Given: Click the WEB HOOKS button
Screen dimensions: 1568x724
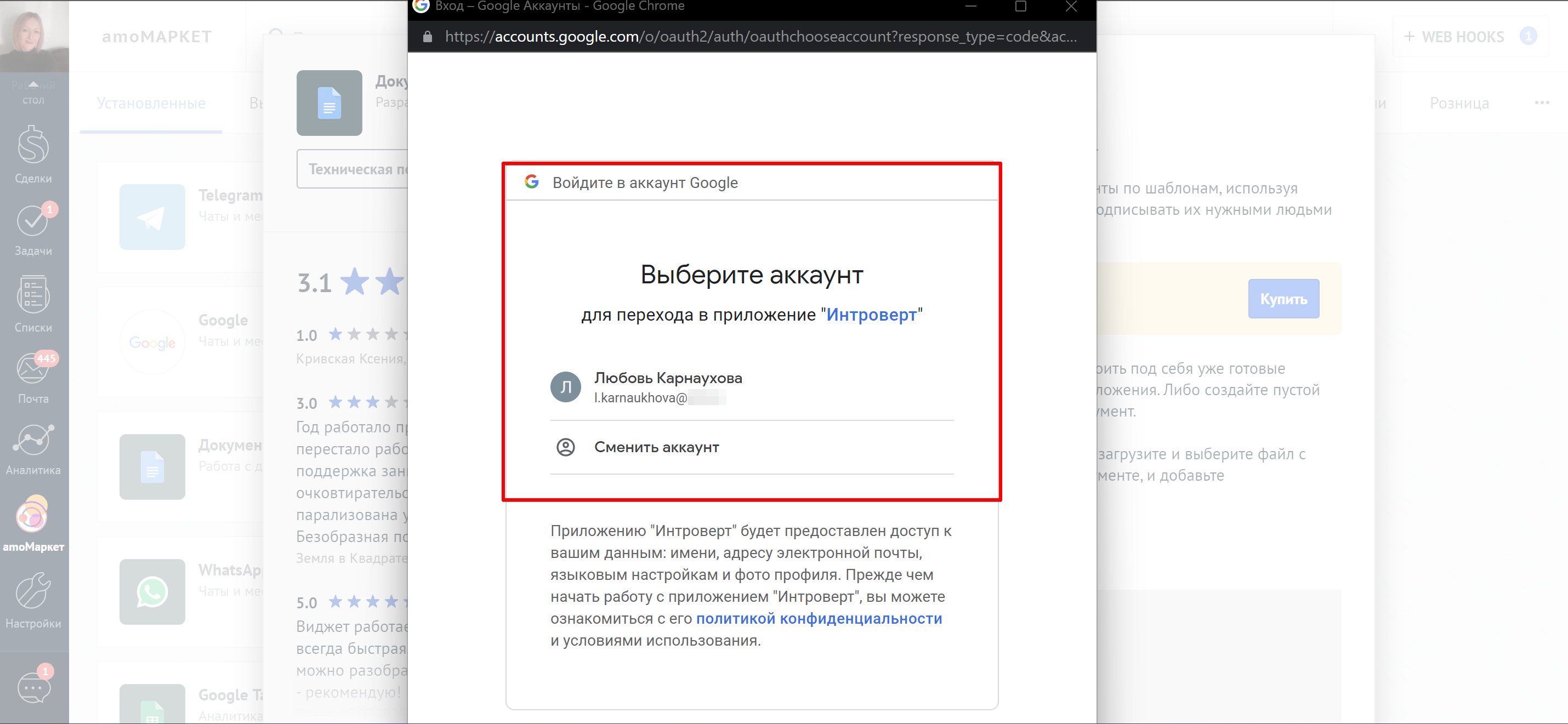Looking at the screenshot, I should point(1470,37).
